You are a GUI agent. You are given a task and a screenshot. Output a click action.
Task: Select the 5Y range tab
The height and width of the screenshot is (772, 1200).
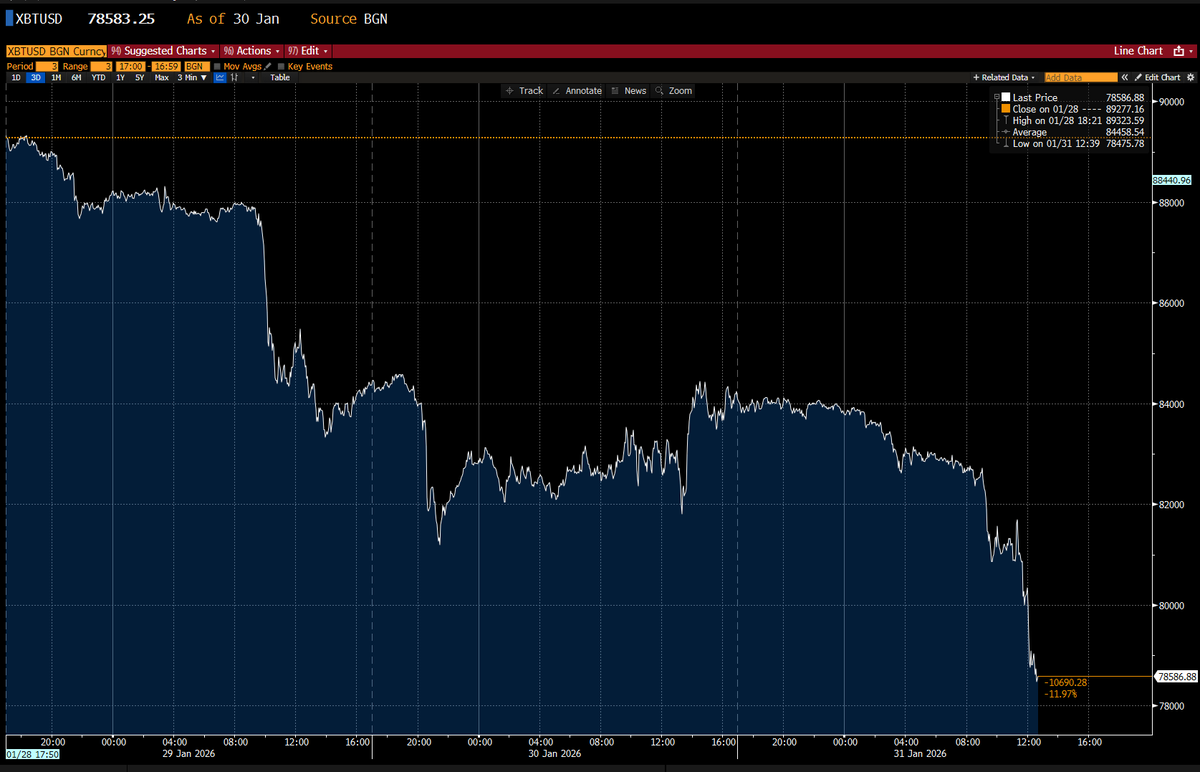tap(139, 77)
